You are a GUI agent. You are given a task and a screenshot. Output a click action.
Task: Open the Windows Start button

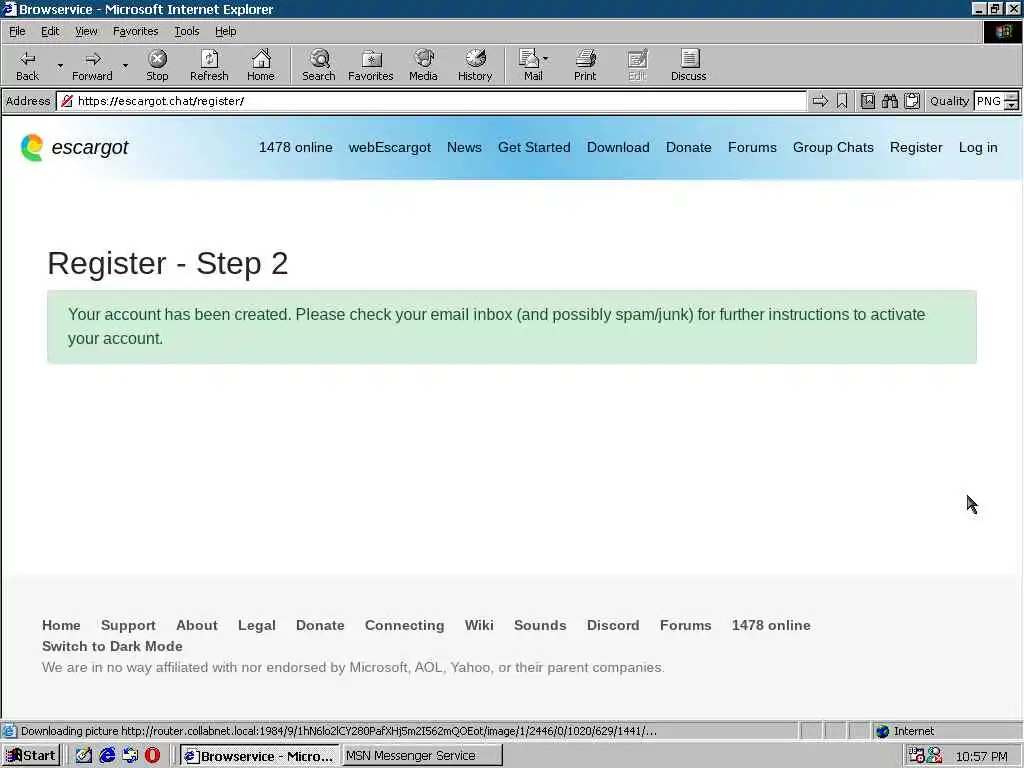click(x=31, y=756)
